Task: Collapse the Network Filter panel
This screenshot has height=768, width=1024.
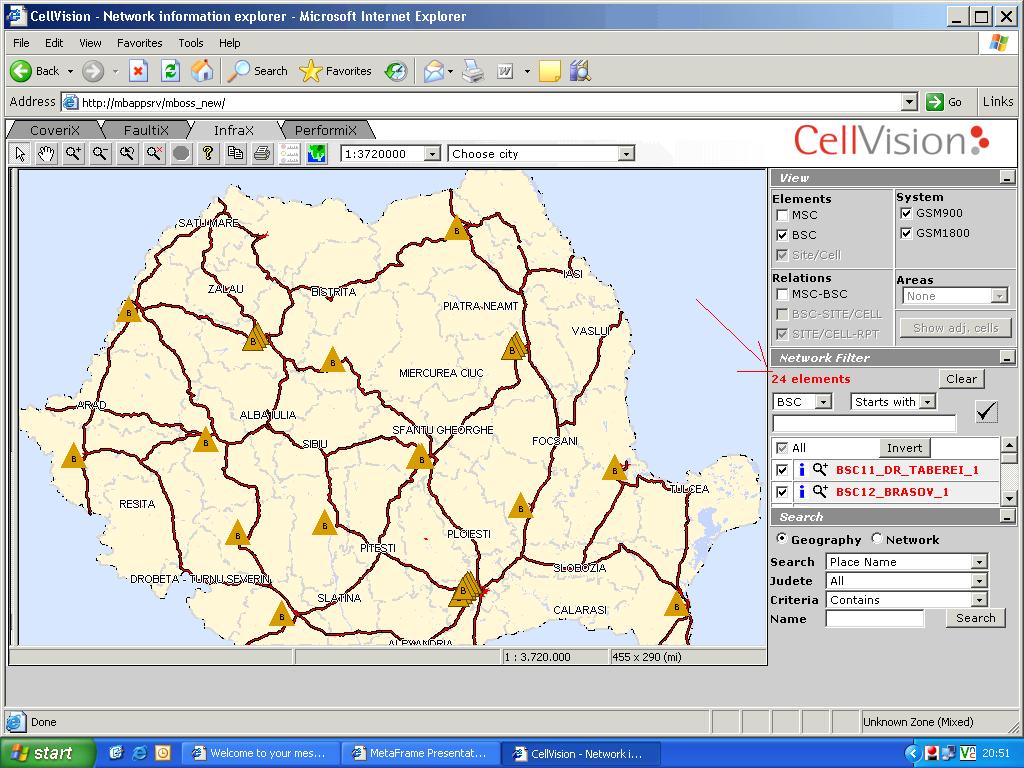Action: click(1007, 358)
